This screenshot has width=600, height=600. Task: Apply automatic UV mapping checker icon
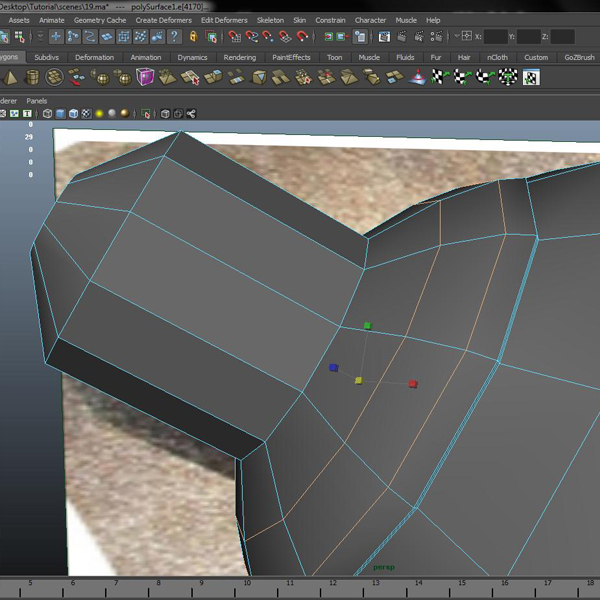(508, 77)
